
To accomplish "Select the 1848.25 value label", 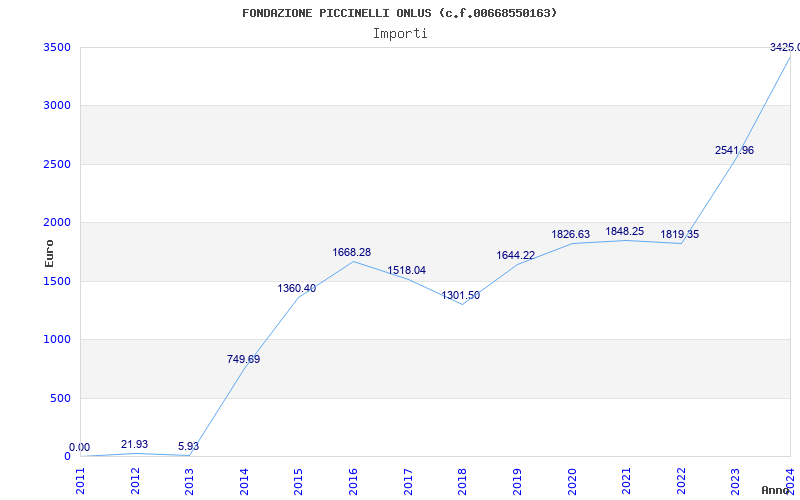I will [x=625, y=231].
